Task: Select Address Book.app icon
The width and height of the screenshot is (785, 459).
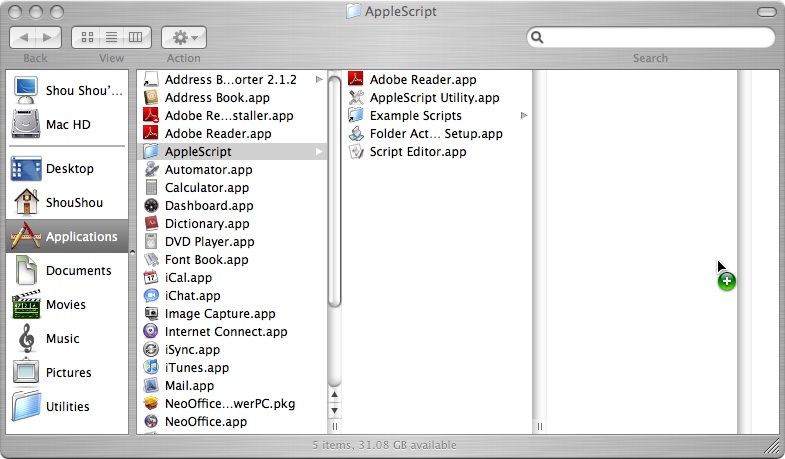Action: [x=151, y=98]
